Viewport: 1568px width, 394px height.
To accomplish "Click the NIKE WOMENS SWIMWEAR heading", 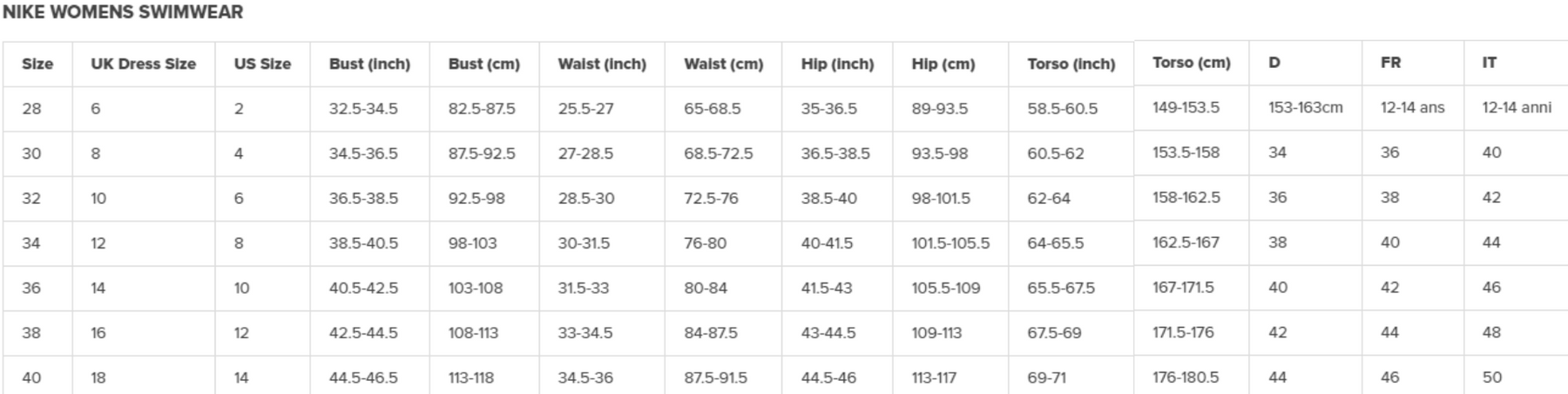I will pos(123,12).
